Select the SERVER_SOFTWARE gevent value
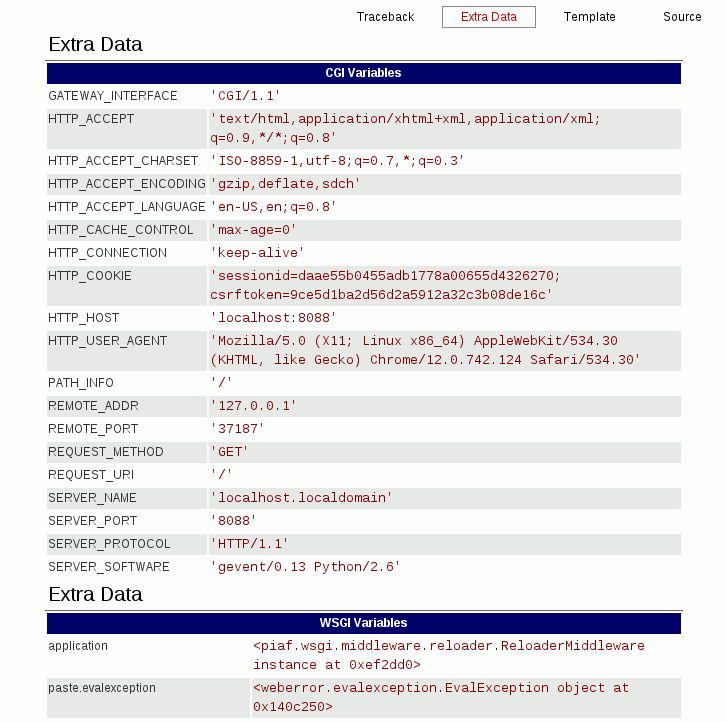Viewport: 726px width, 722px height. coord(305,567)
